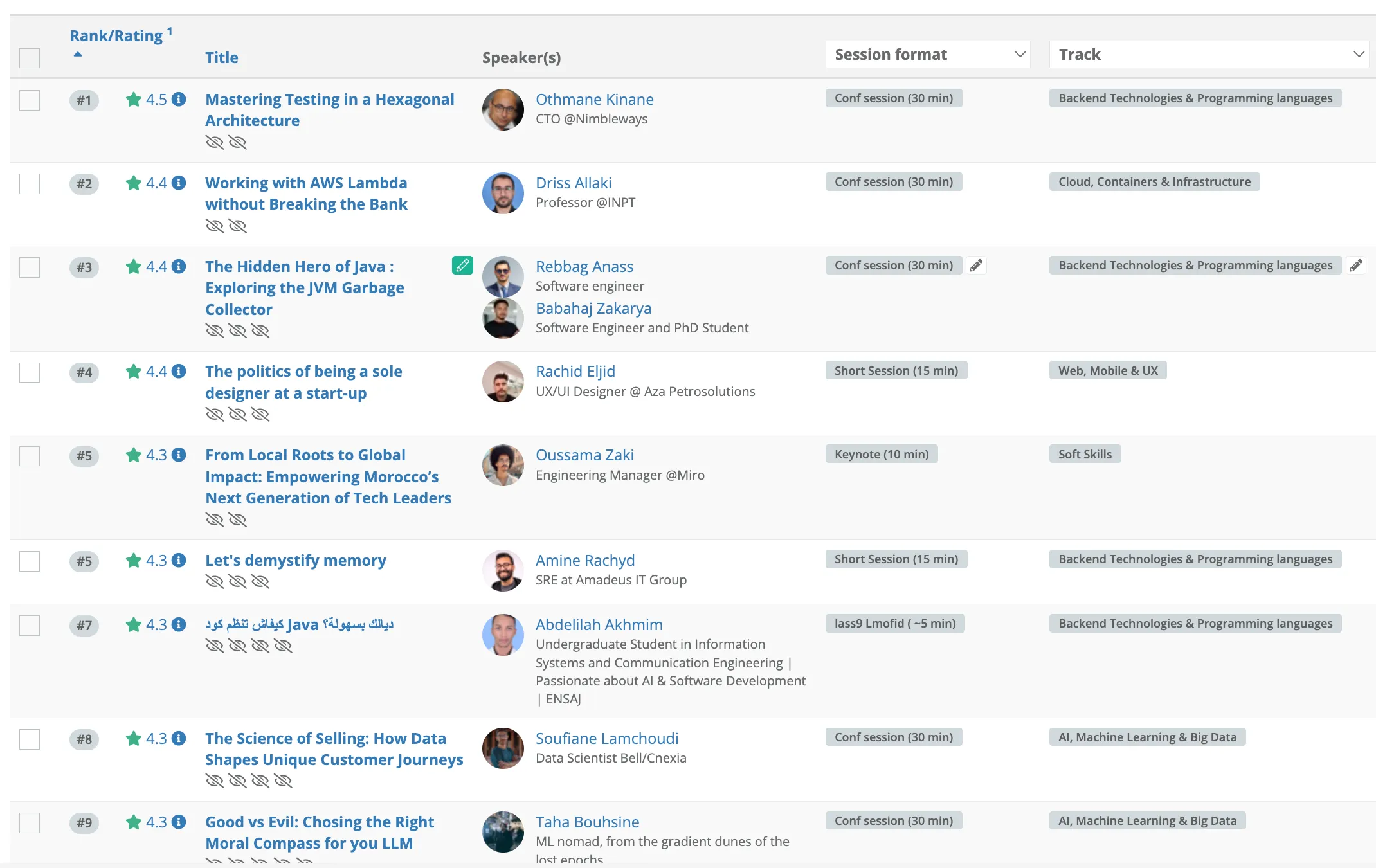This screenshot has height=868, width=1376.
Task: Click Othmane Kinane's avatar photo
Action: (503, 109)
